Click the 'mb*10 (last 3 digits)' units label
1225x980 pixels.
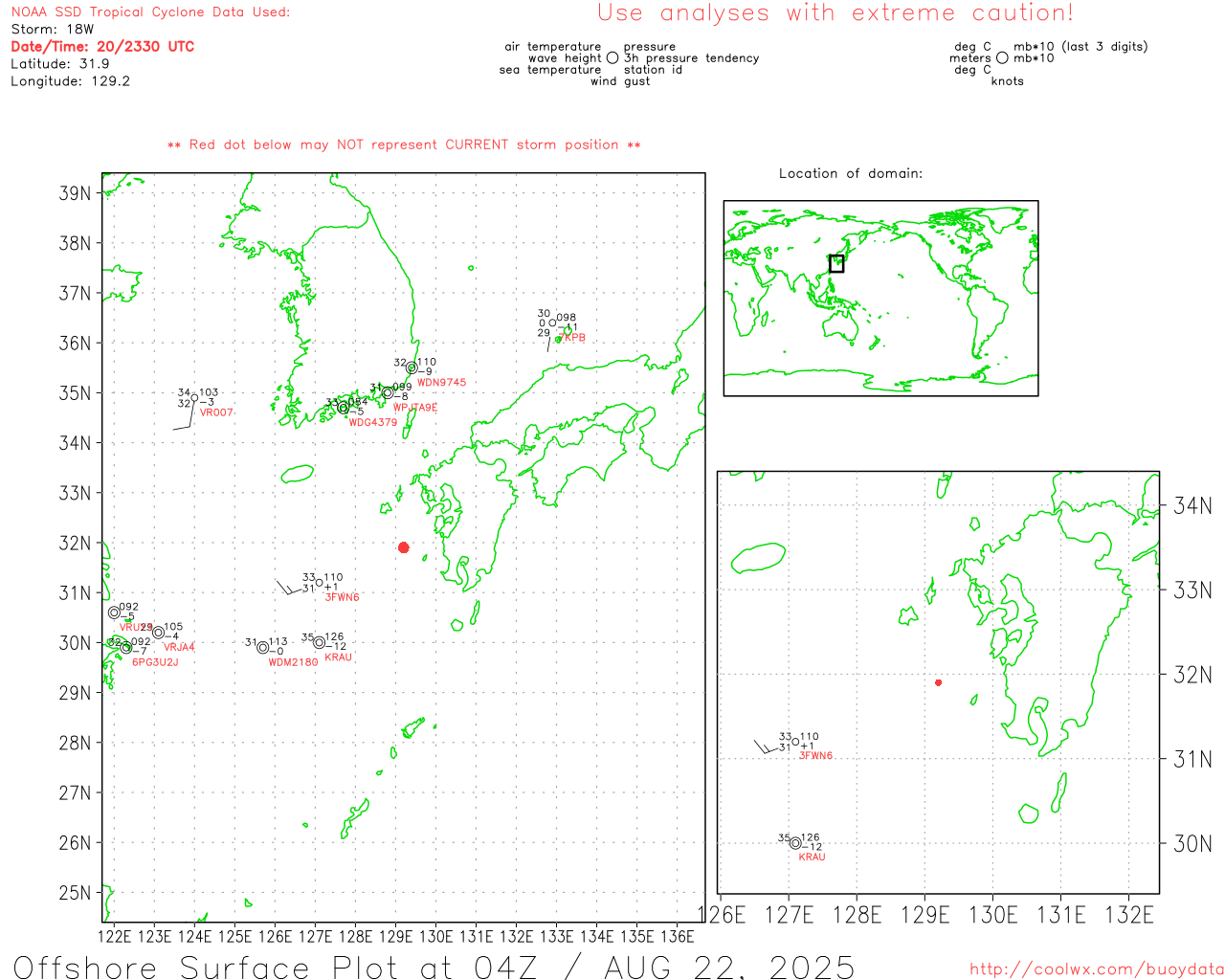[x=1080, y=46]
